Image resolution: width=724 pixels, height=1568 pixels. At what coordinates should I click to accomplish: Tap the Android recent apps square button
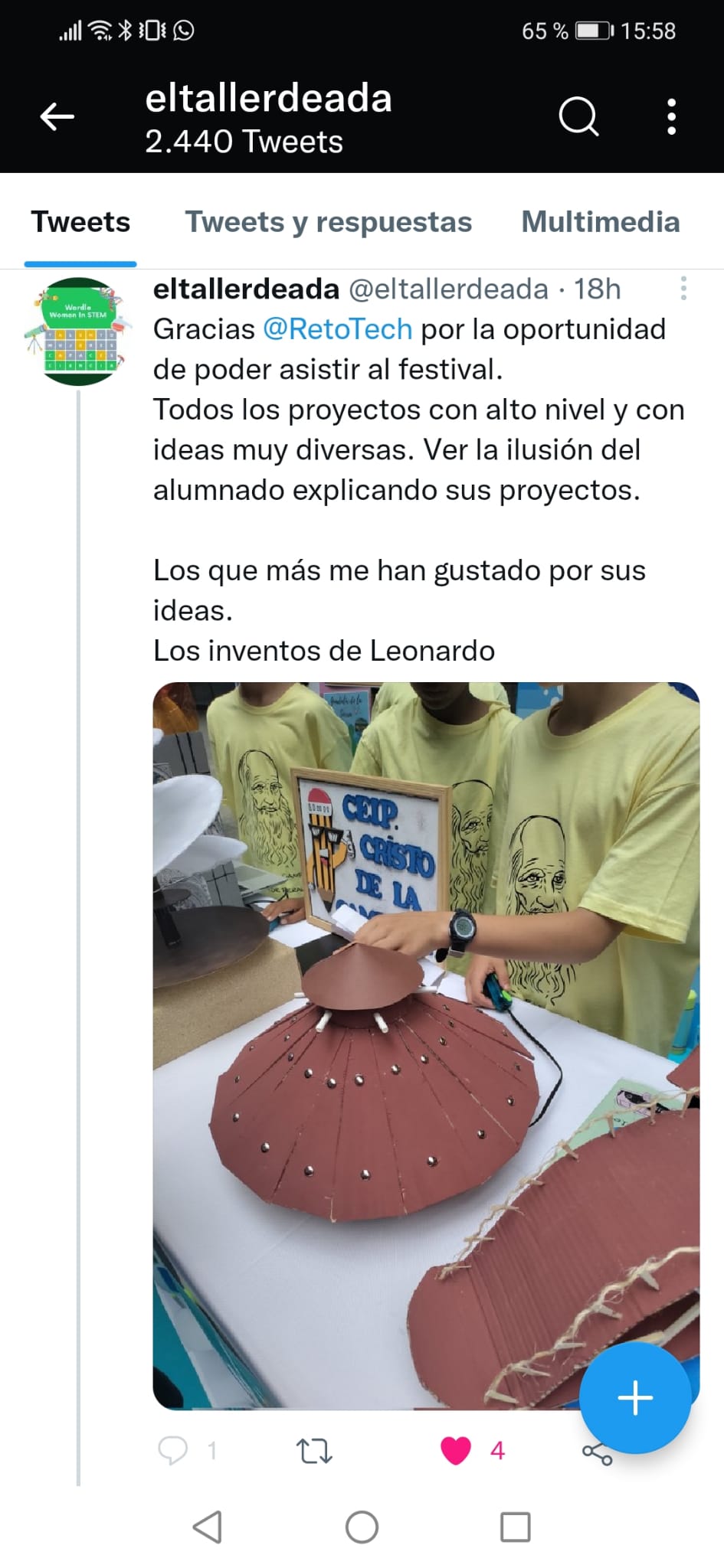516,1527
